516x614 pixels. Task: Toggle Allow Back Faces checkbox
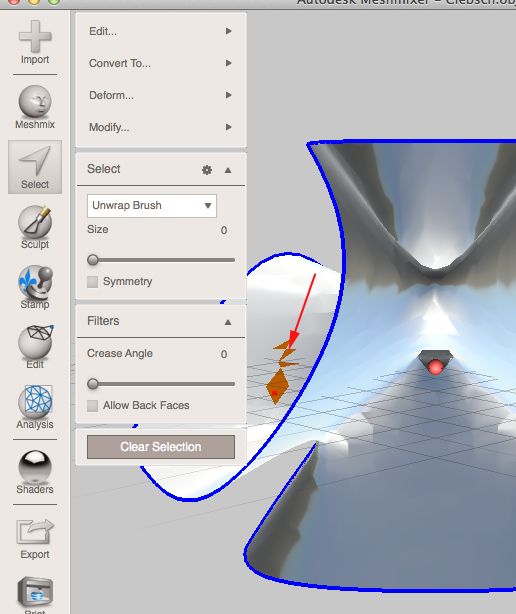tap(92, 406)
